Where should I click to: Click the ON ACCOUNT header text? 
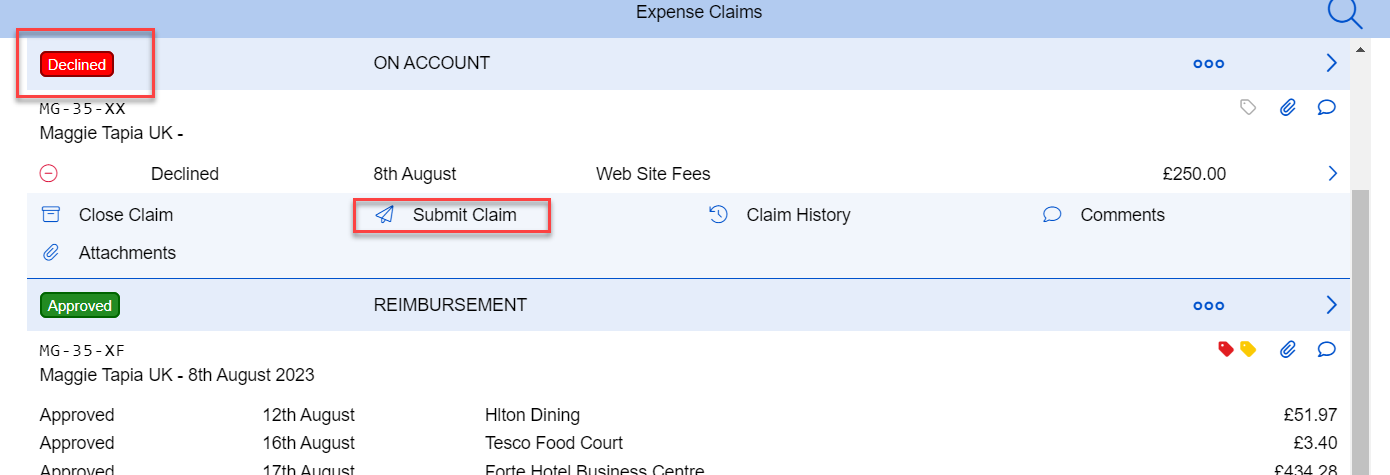tap(432, 63)
